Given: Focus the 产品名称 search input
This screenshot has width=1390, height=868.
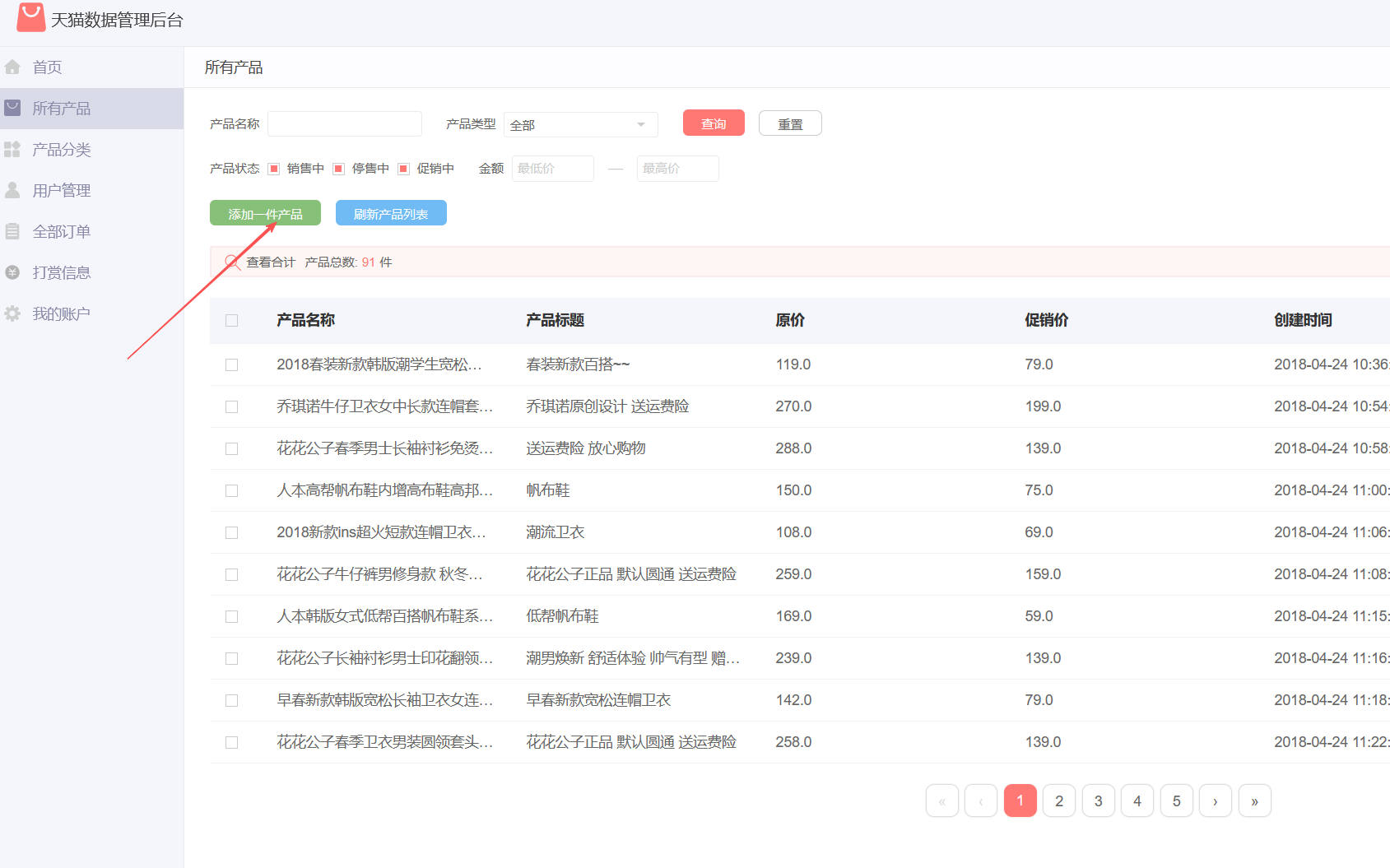Looking at the screenshot, I should click(345, 123).
